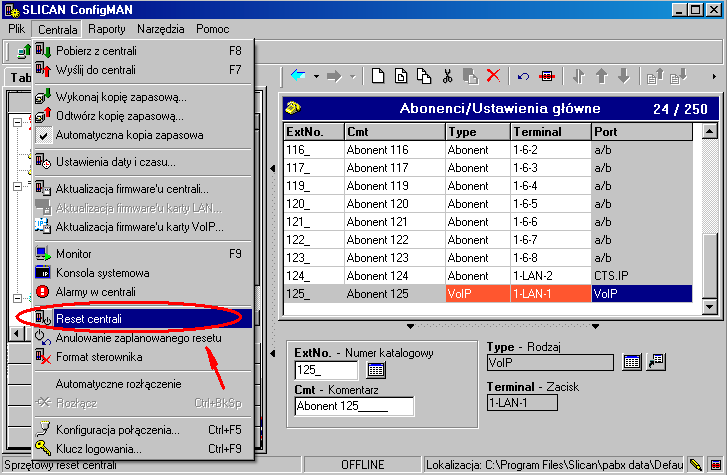
Task: Click the Terminal field showing 1-LAN-1
Action: 522,403
